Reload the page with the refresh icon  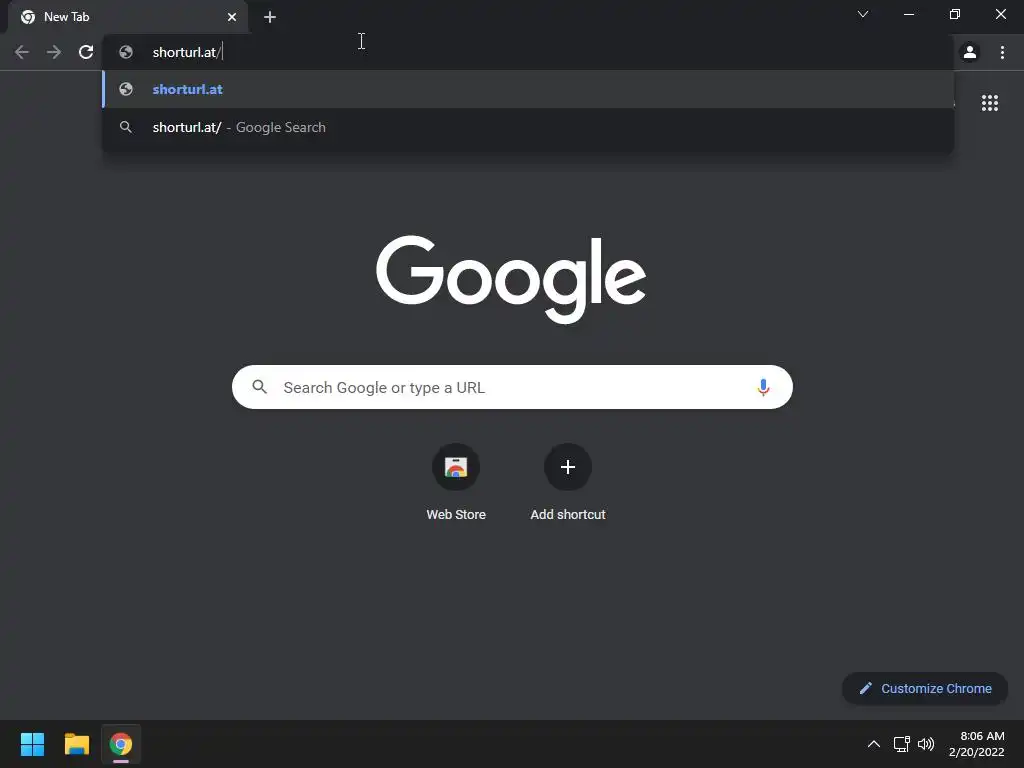click(x=86, y=52)
